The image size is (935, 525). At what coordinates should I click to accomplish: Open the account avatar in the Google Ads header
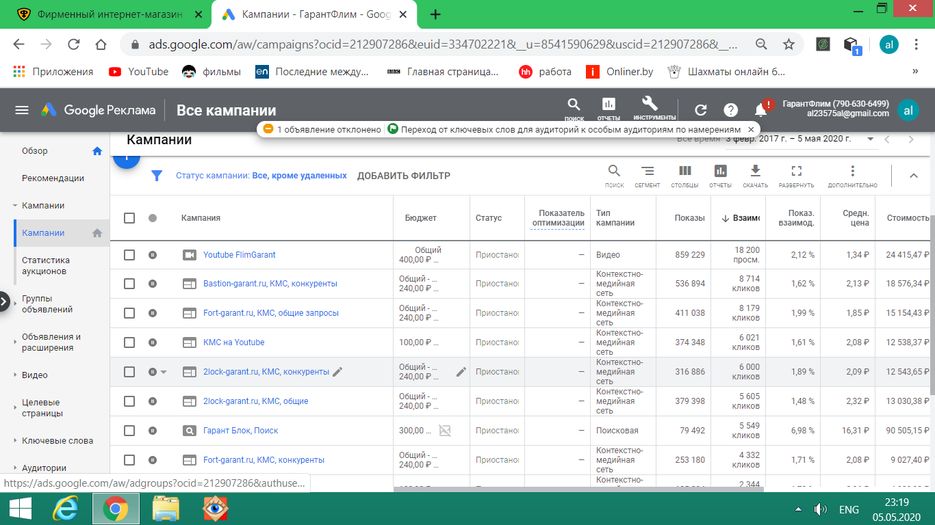click(x=908, y=110)
